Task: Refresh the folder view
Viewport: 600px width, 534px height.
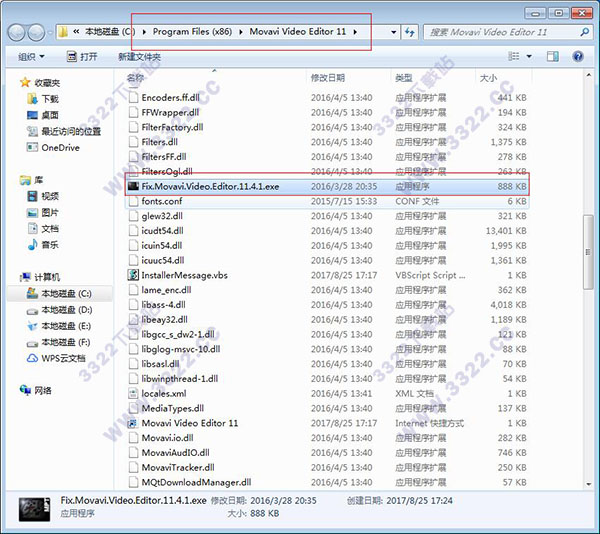Action: click(410, 32)
